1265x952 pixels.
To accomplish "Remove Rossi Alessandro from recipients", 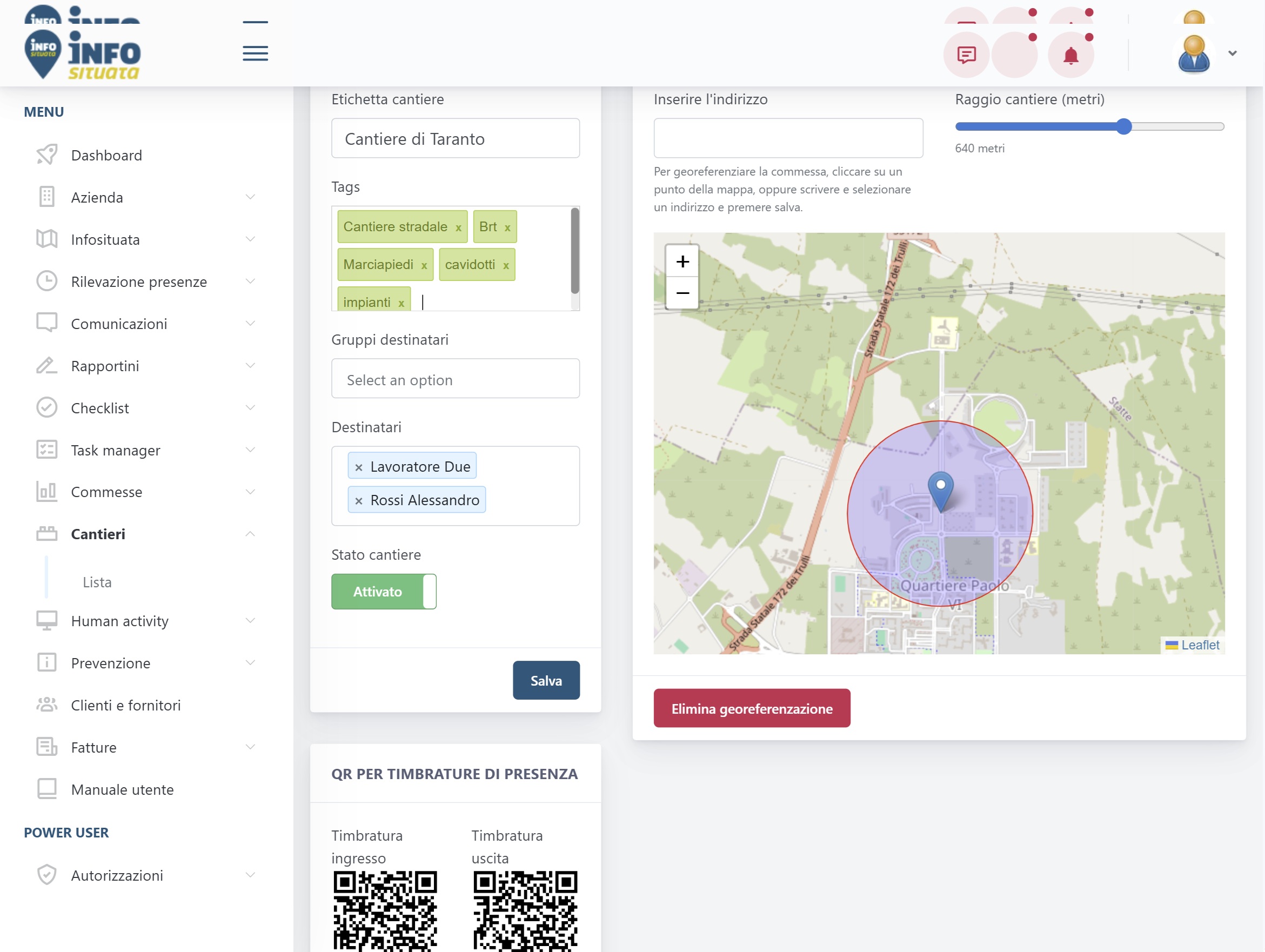I will 359,501.
